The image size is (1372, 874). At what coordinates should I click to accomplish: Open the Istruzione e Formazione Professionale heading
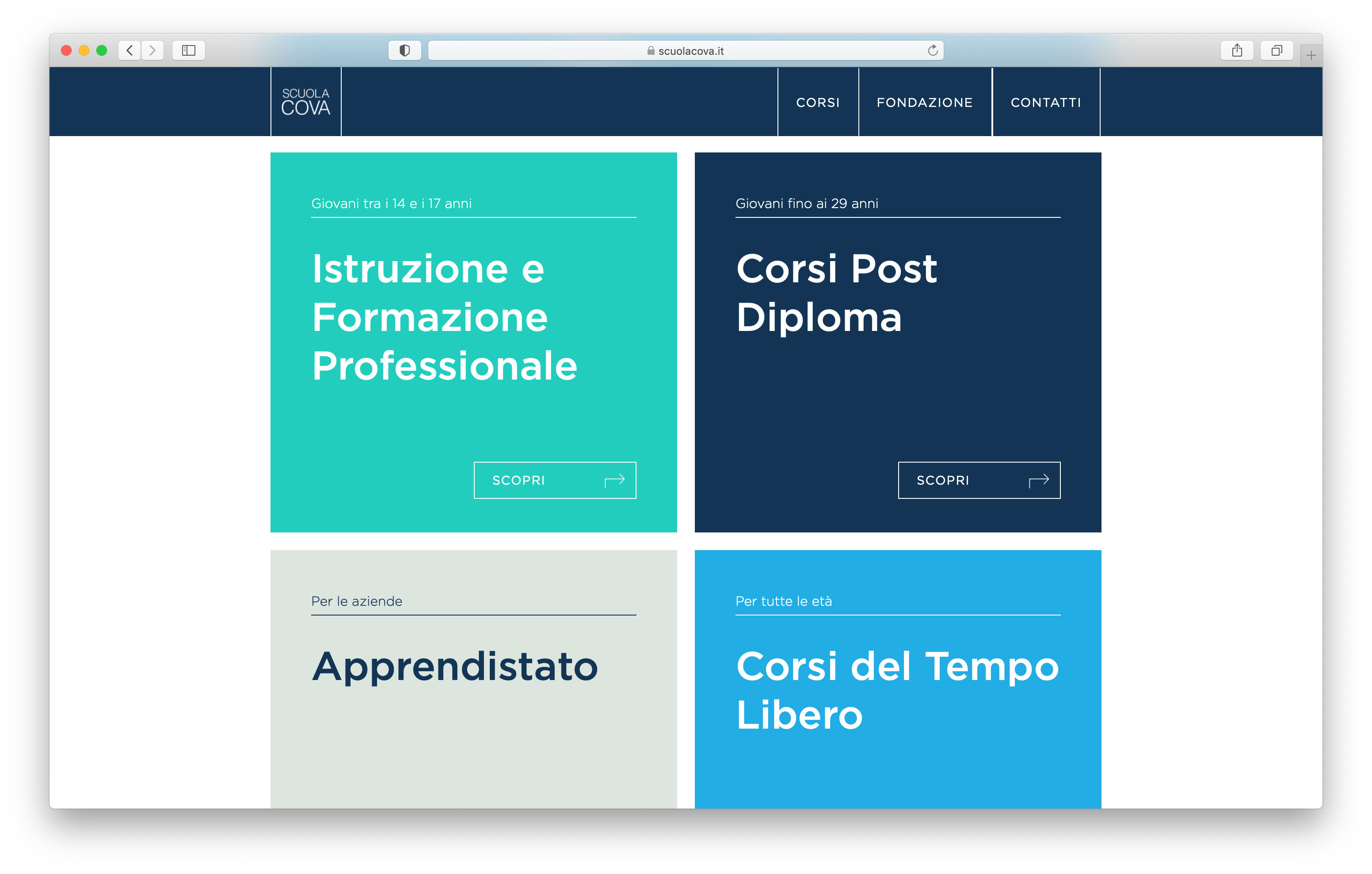444,317
